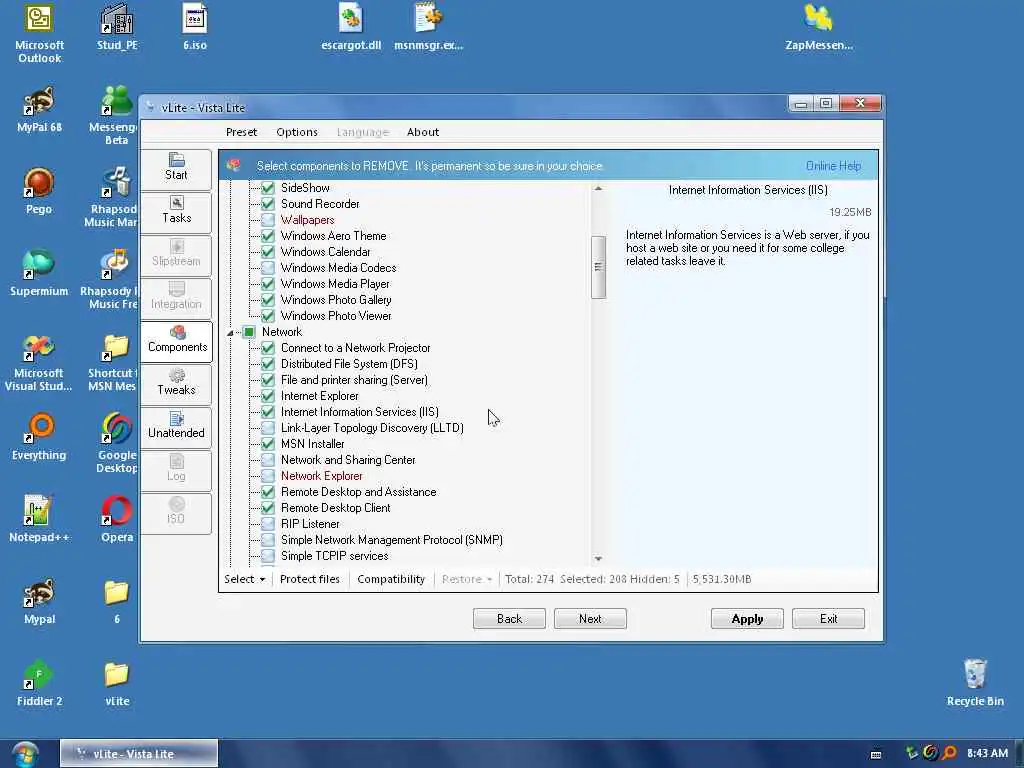The image size is (1024, 768).
Task: Toggle Windows Media Codecs checkbox
Action: pyautogui.click(x=268, y=268)
